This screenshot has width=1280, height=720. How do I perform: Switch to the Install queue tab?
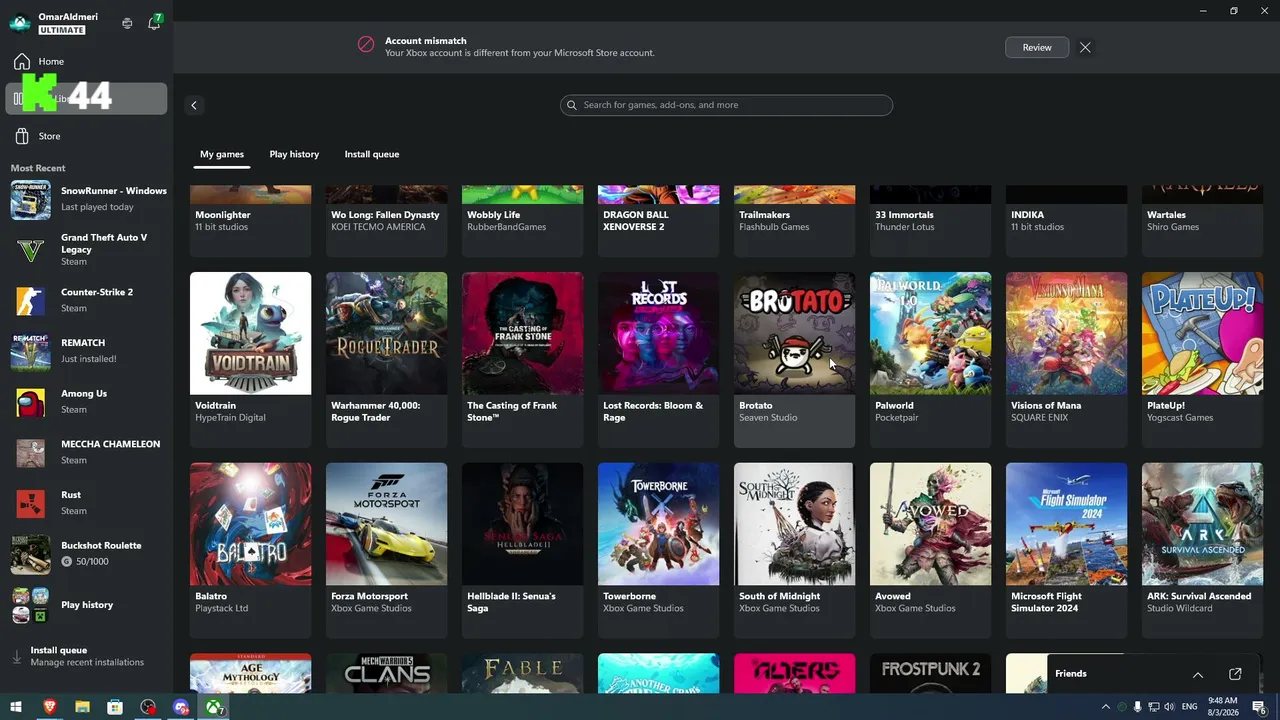[x=372, y=154]
